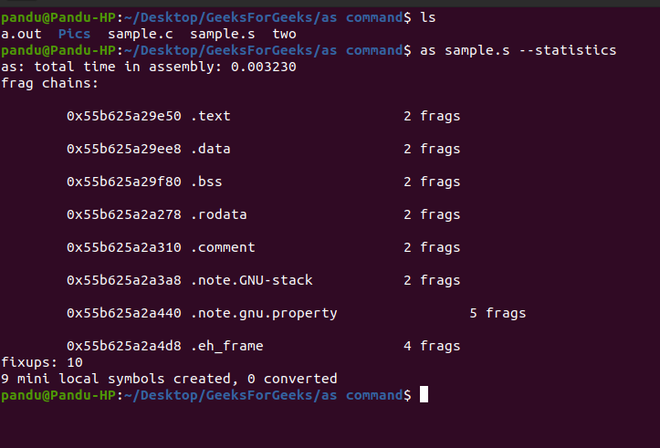Click the '5 frags' count text

(497, 313)
